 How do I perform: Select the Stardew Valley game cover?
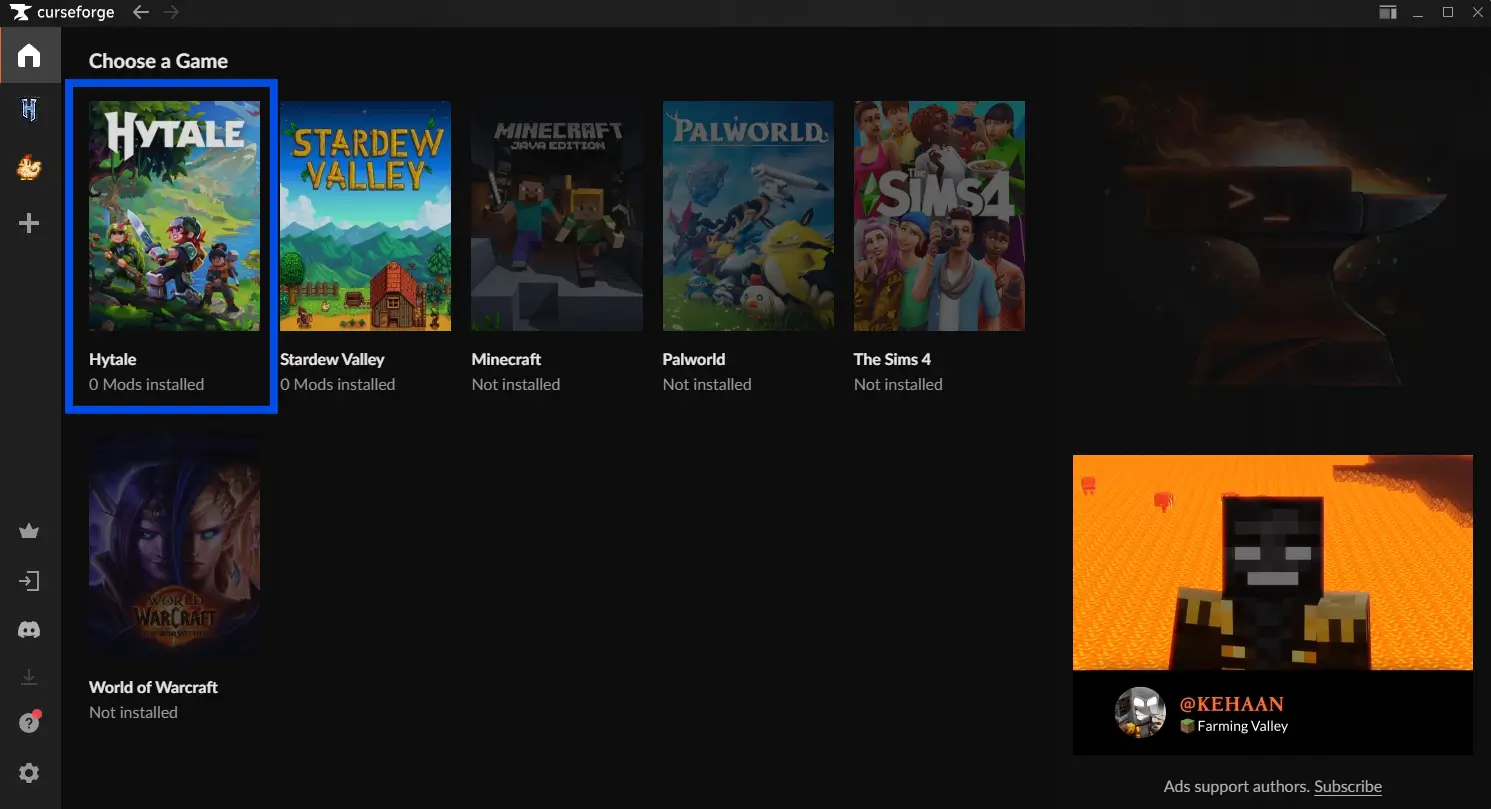click(365, 216)
